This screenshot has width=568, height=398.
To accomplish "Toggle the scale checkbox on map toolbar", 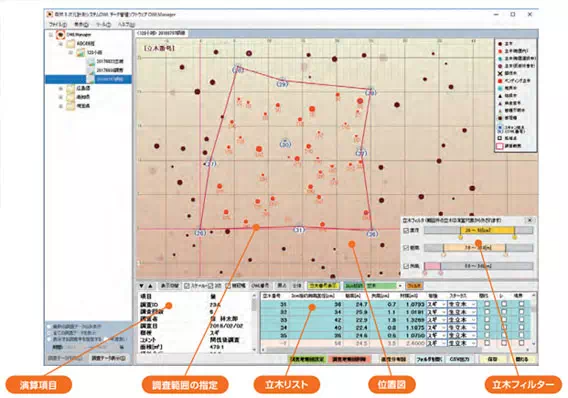I will click(x=187, y=286).
